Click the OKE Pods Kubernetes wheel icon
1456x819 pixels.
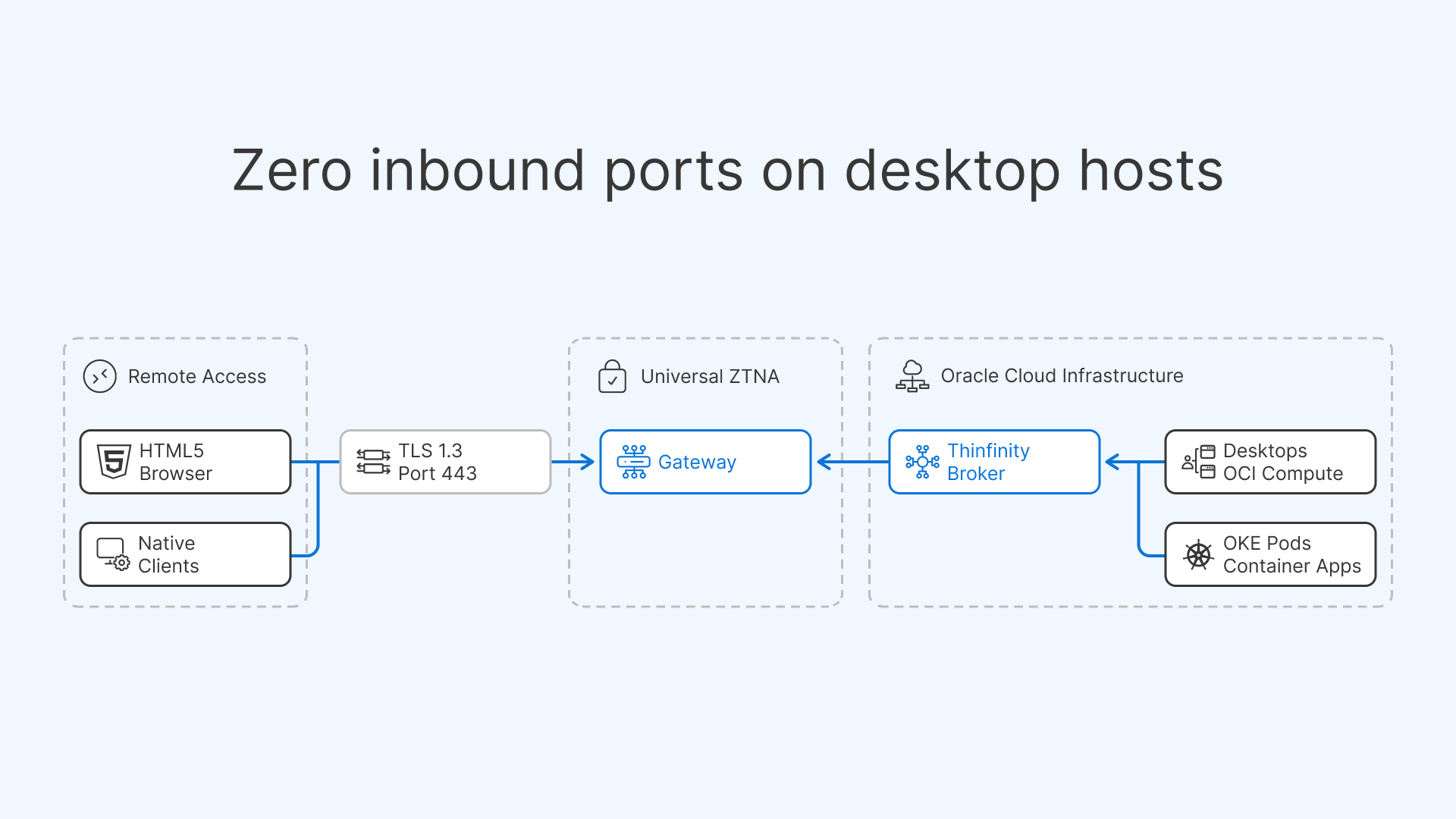click(1199, 554)
